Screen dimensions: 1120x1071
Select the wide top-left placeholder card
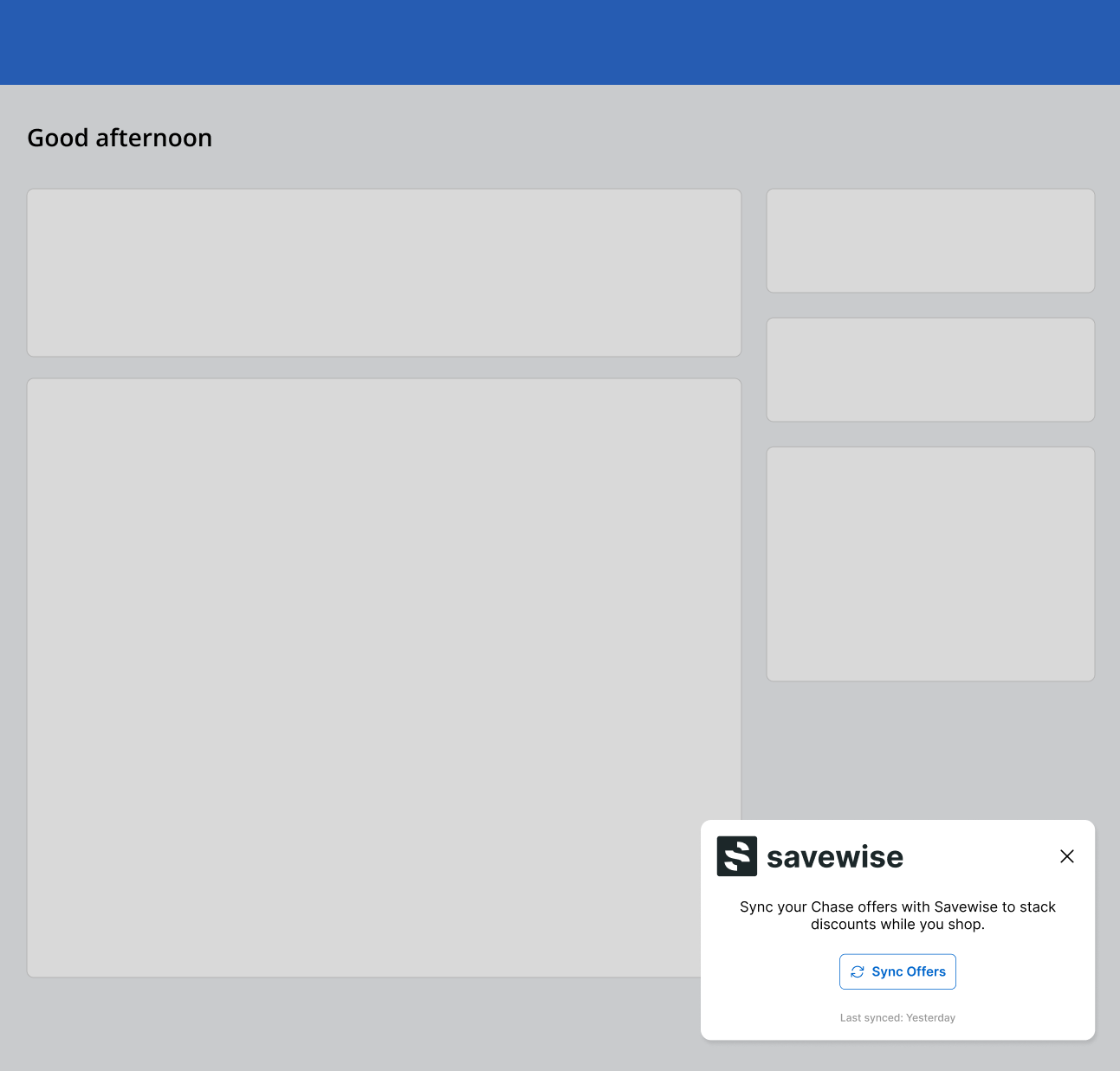384,273
